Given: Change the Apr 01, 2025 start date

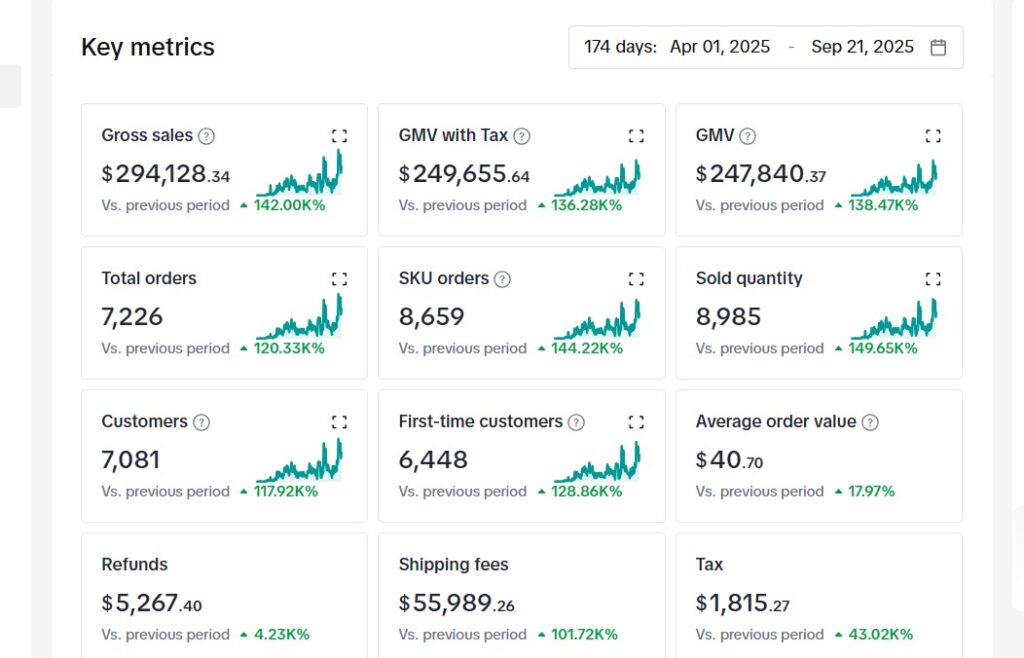Looking at the screenshot, I should click(x=720, y=47).
